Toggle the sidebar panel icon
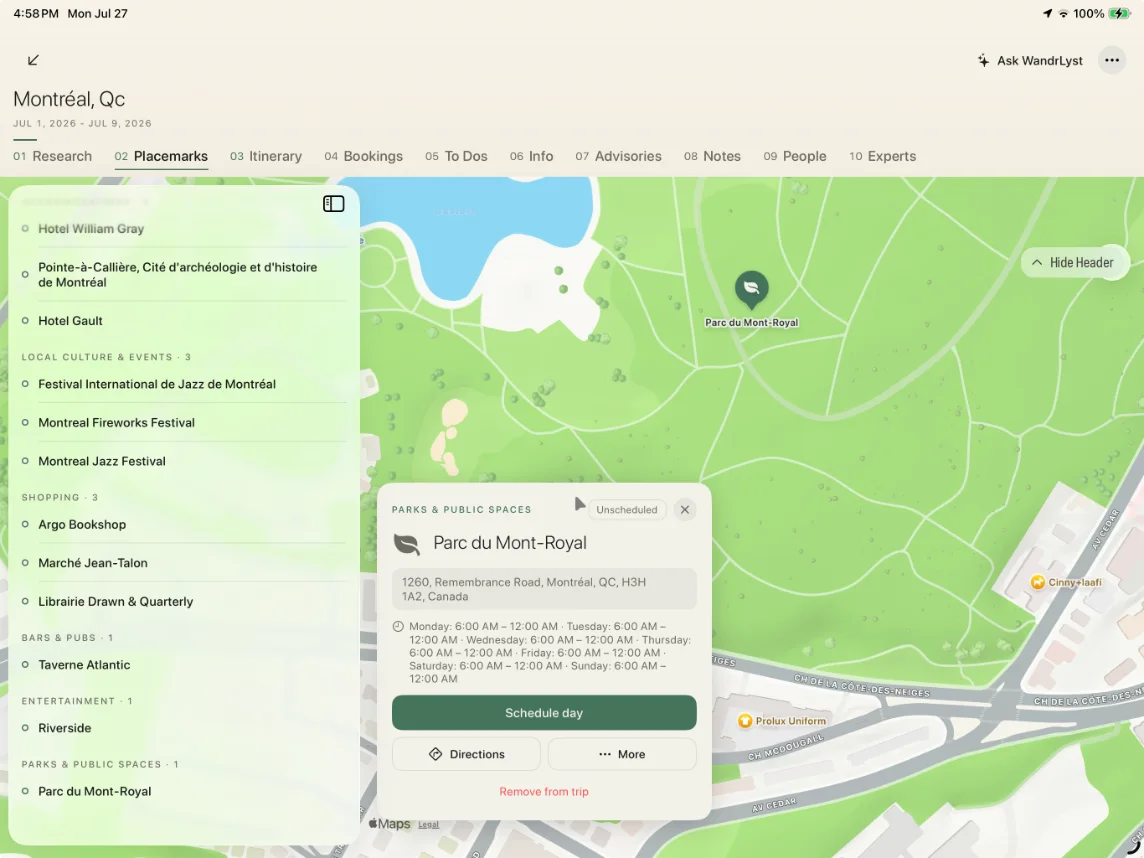This screenshot has height=858, width=1144. (x=333, y=204)
